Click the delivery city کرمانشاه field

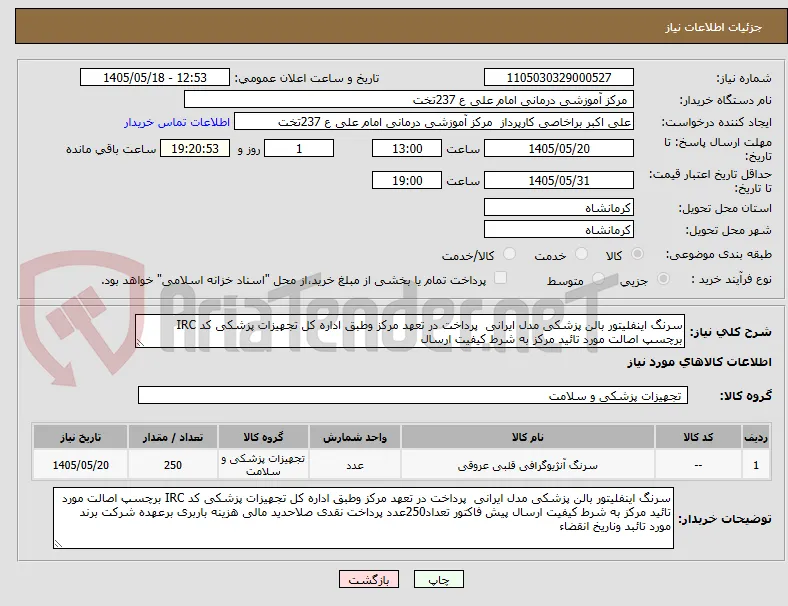point(558,230)
